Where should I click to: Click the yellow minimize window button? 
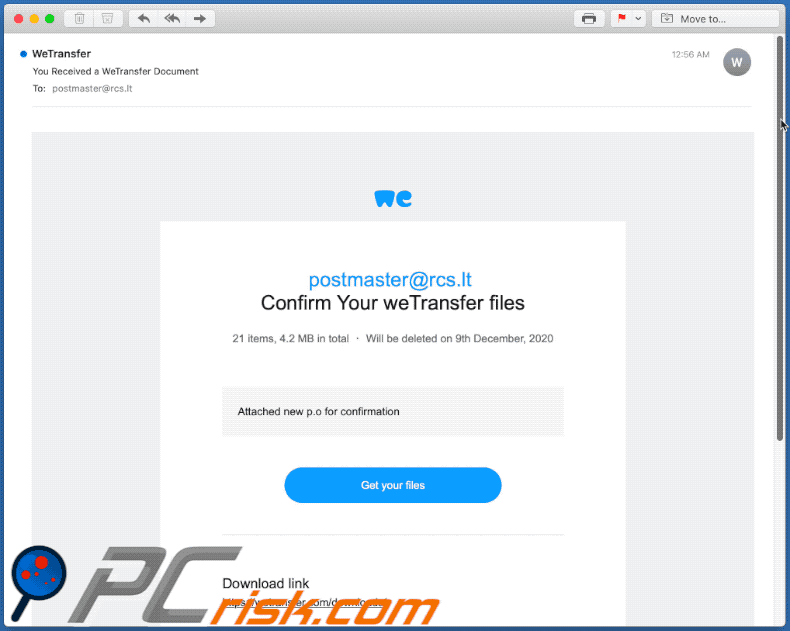34,19
